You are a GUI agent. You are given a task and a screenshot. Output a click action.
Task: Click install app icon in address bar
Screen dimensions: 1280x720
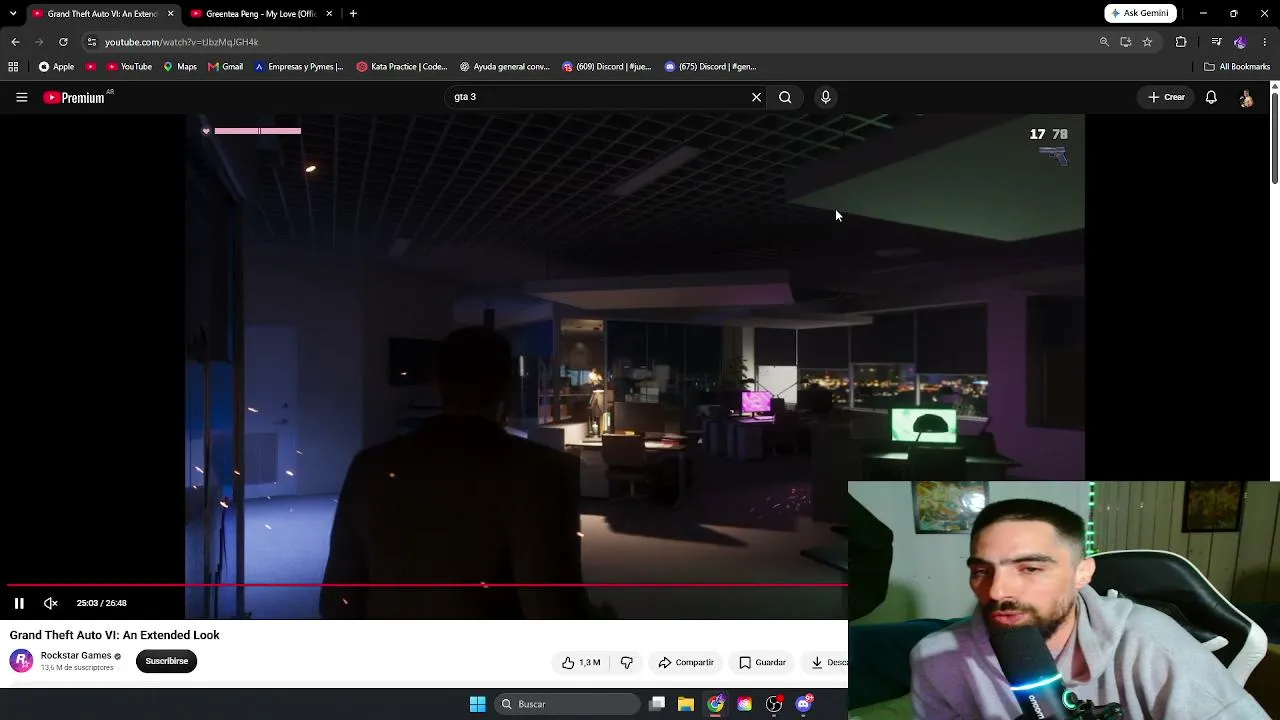click(x=1126, y=42)
